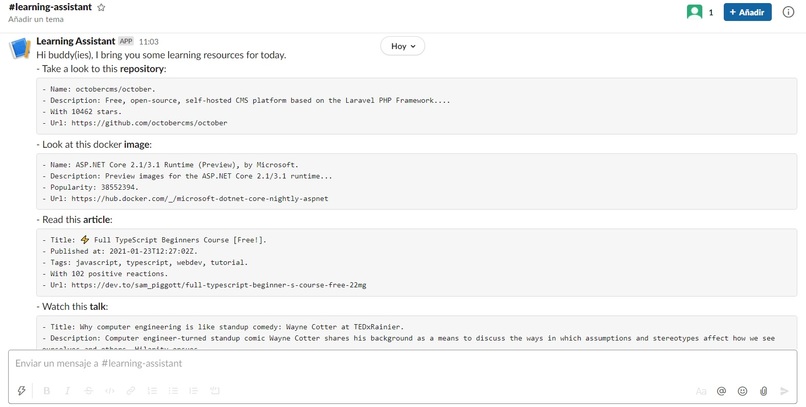This screenshot has height=407, width=806.
Task: Focus the Enviar un mensaje input field
Action: click(402, 364)
